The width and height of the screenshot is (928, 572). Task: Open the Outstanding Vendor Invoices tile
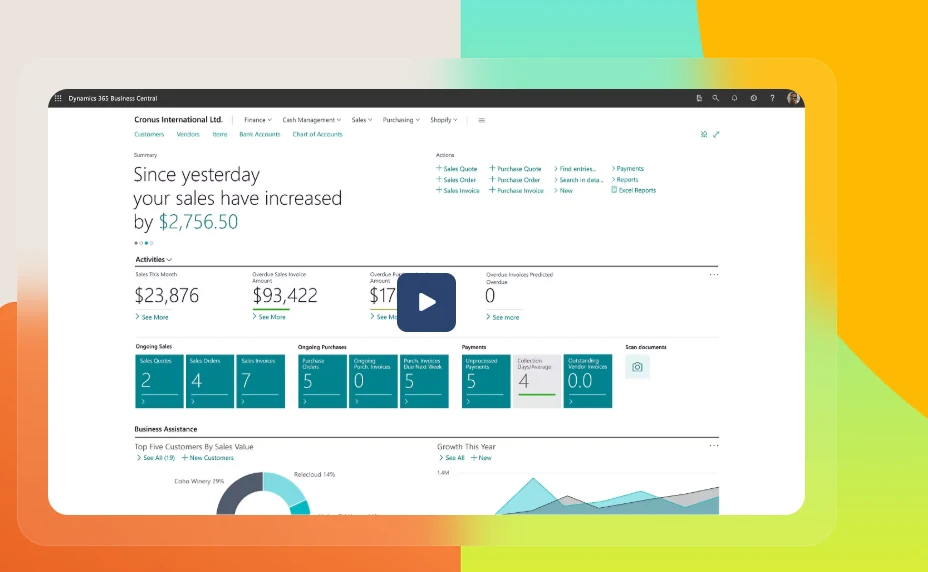click(588, 381)
